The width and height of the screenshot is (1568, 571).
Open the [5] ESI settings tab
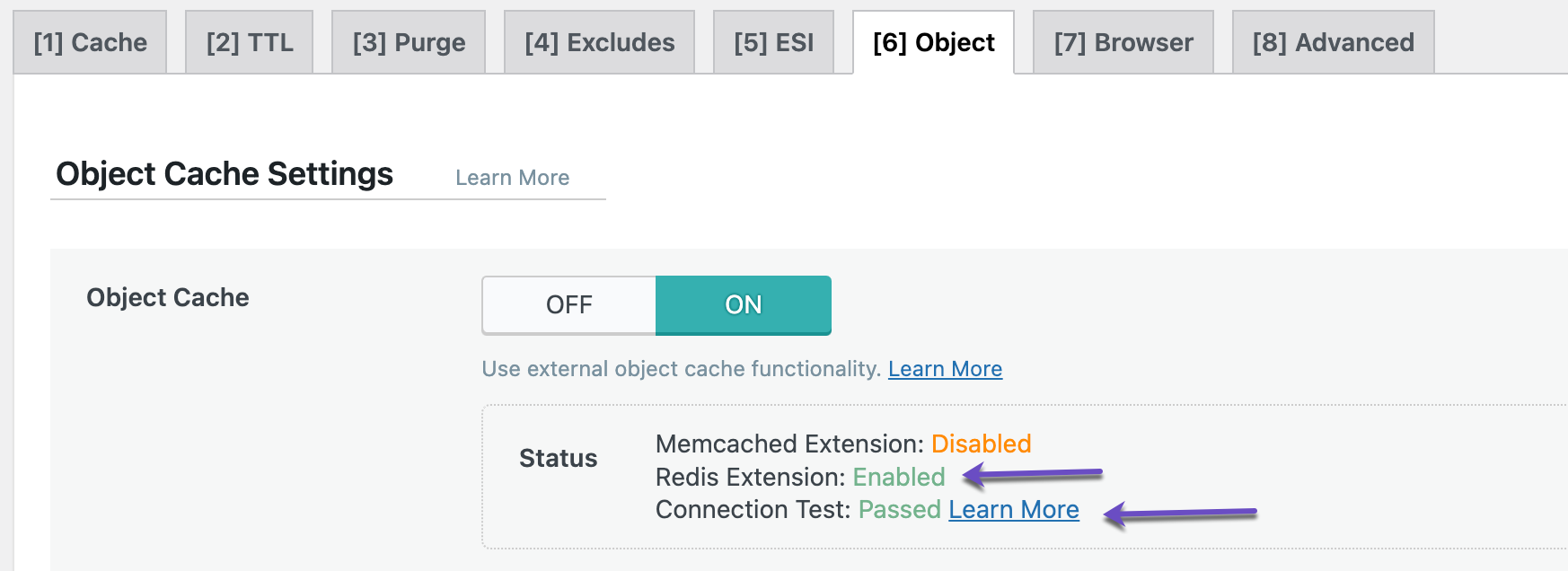pos(773,42)
